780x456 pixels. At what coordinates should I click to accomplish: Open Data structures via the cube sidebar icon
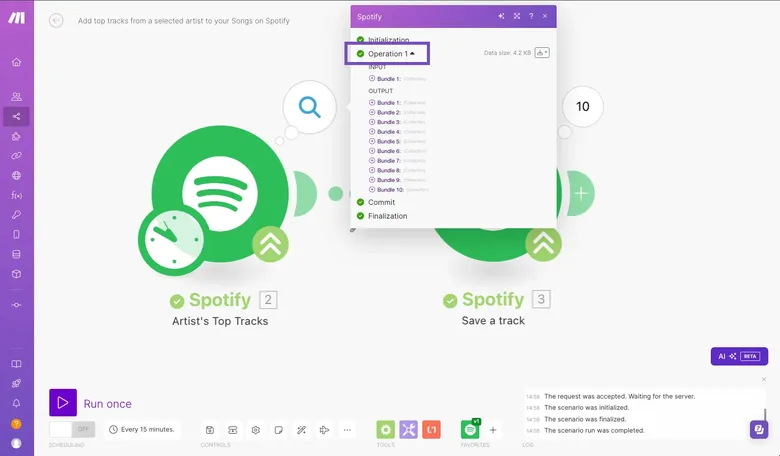click(x=16, y=274)
